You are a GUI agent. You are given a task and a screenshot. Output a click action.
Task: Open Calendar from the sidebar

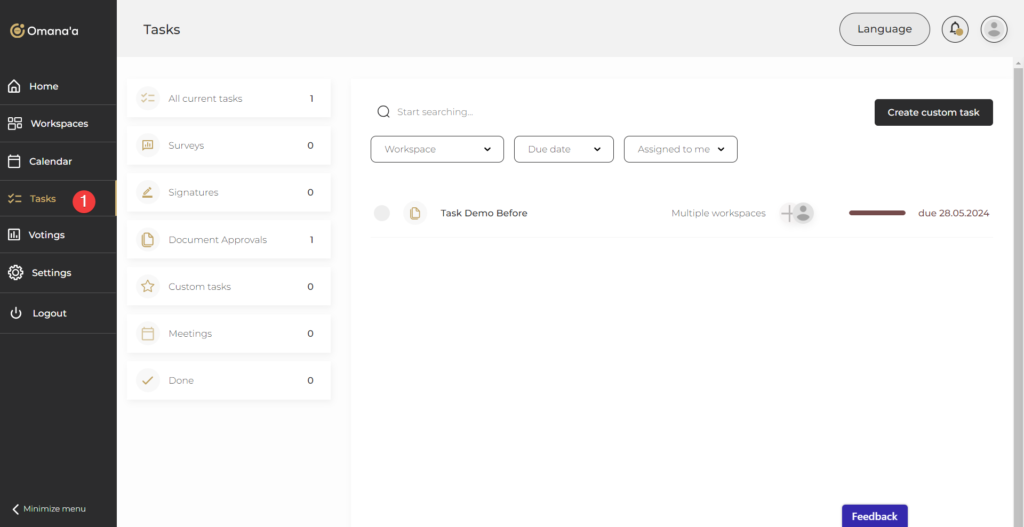(50, 161)
